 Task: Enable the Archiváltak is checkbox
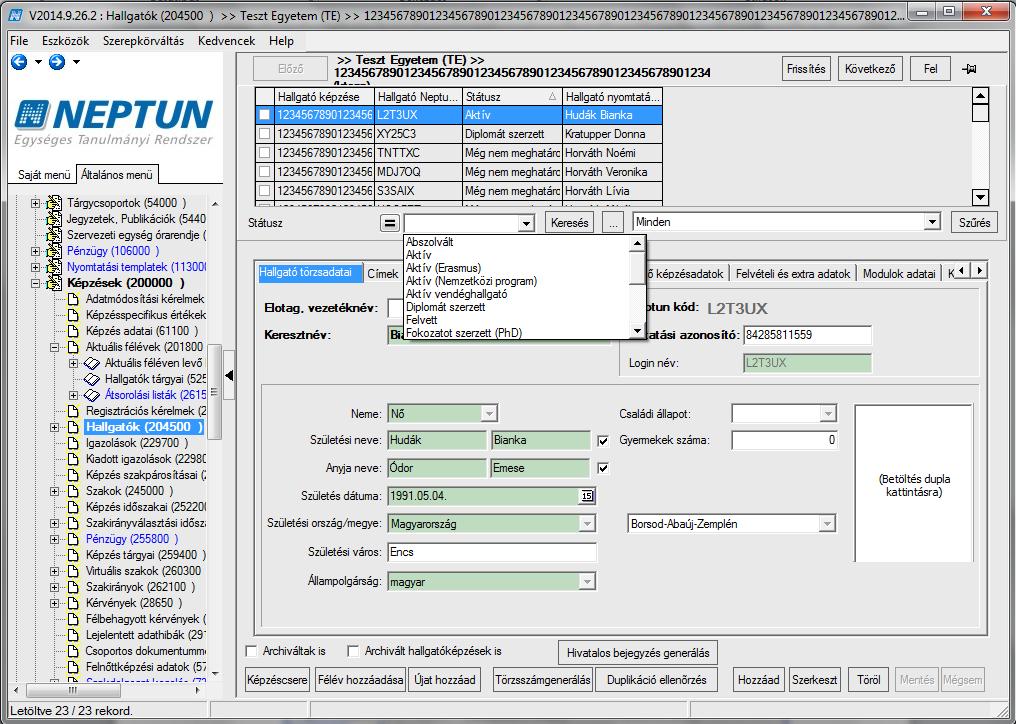click(x=251, y=651)
